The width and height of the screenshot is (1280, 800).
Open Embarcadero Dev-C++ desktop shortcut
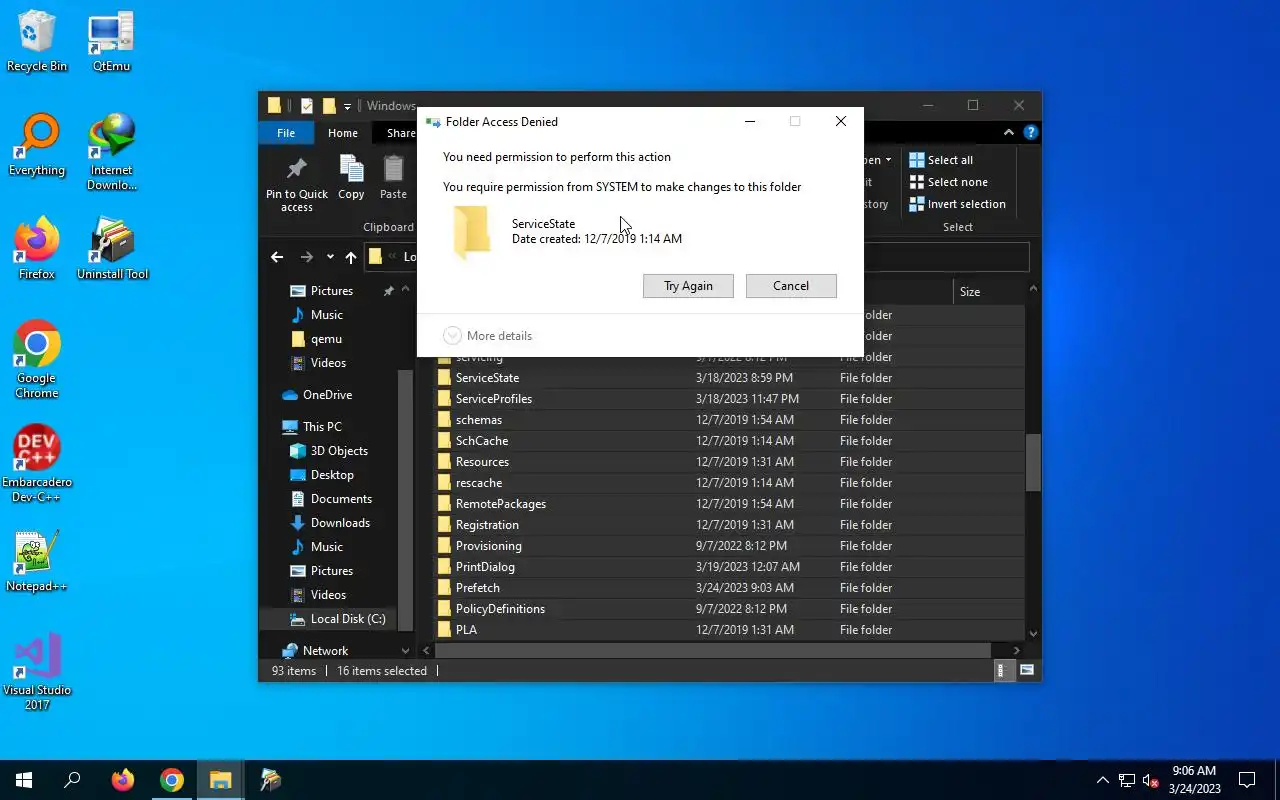click(37, 465)
